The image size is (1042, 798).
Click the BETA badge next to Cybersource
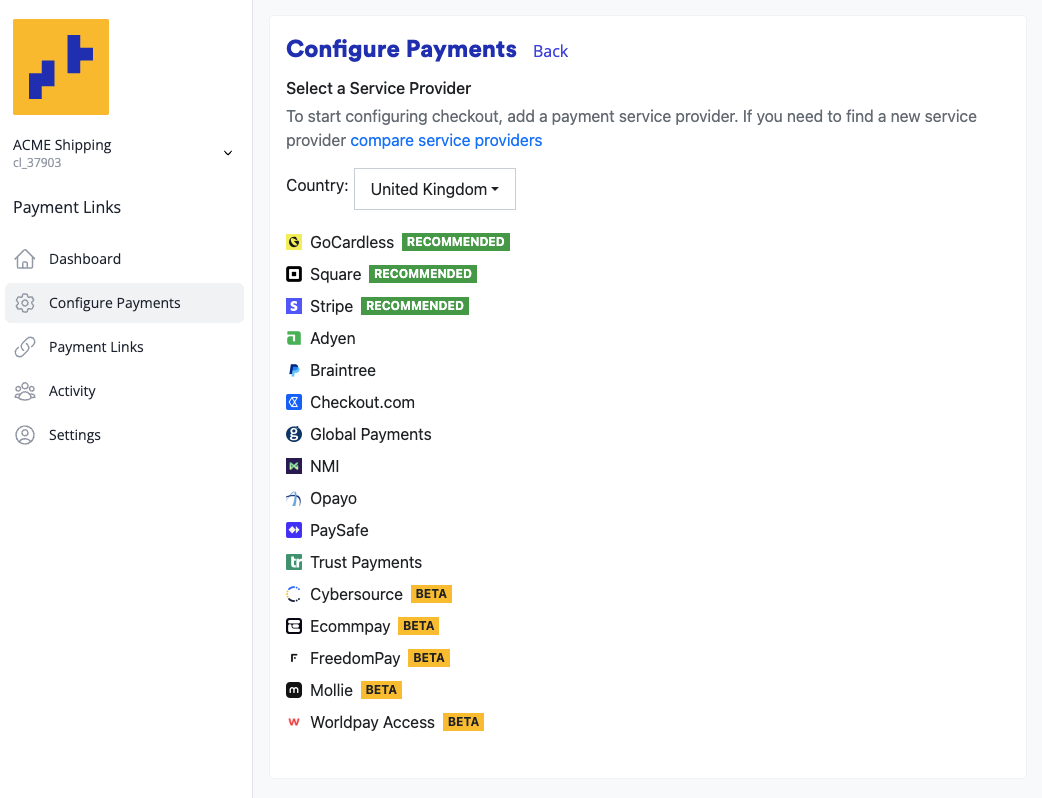pos(431,594)
